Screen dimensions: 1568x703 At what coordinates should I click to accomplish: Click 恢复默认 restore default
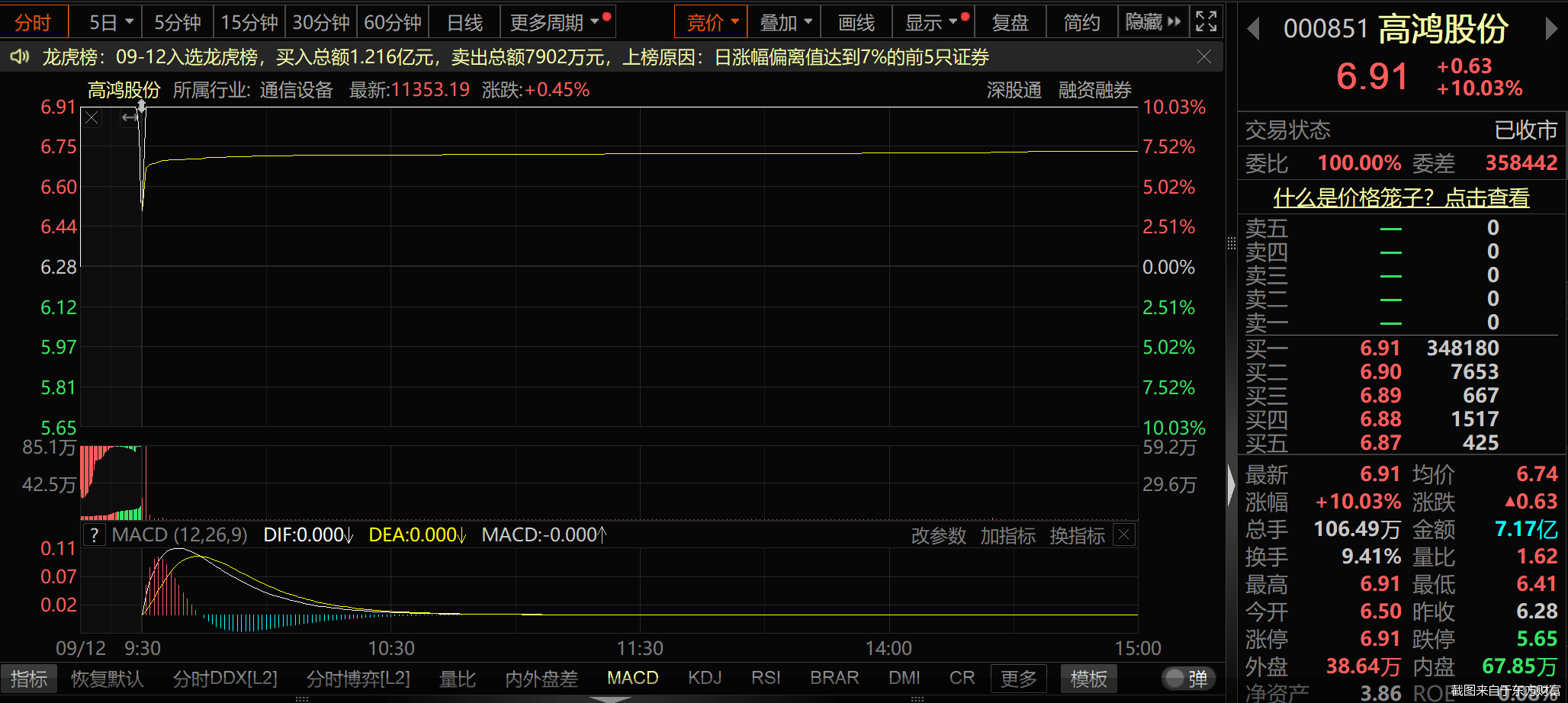107,679
